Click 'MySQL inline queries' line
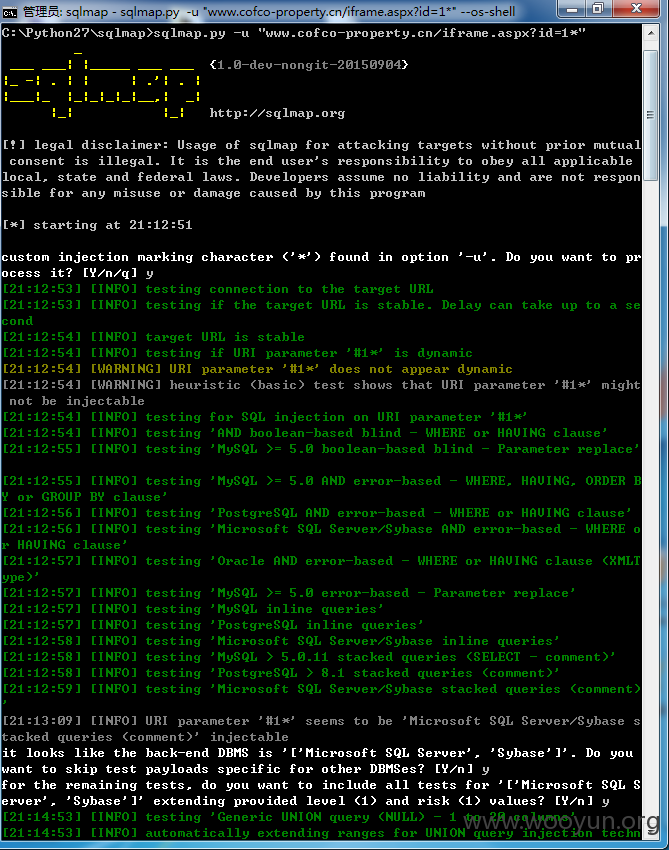Screen dimensions: 669x850 coord(193,609)
